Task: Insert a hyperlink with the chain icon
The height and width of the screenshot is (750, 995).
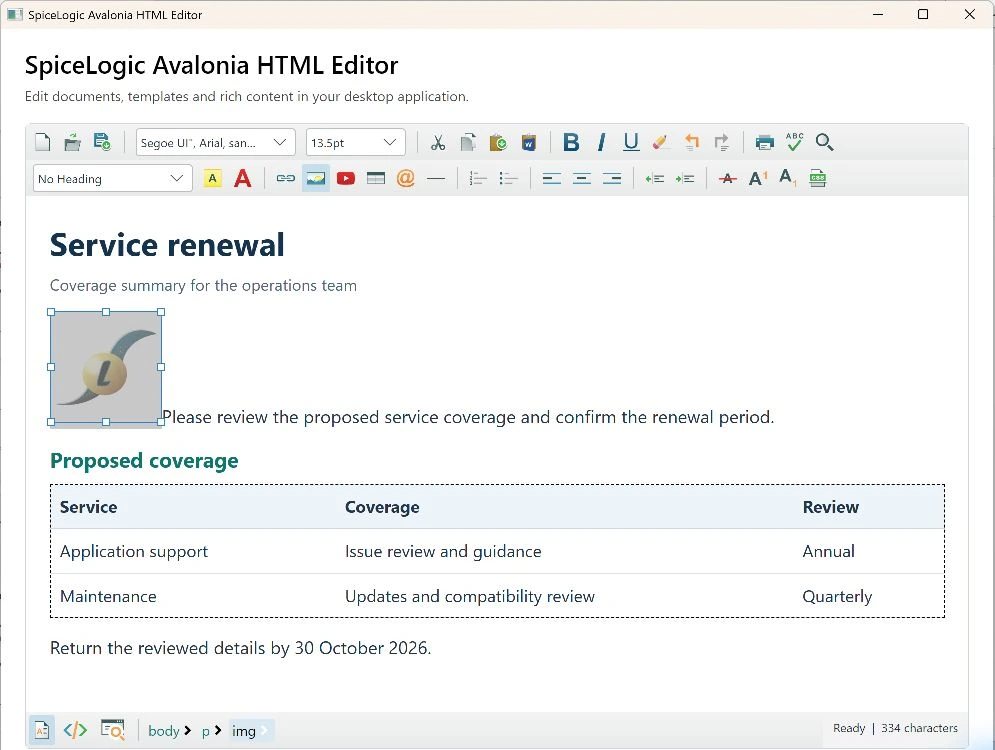Action: tap(286, 178)
